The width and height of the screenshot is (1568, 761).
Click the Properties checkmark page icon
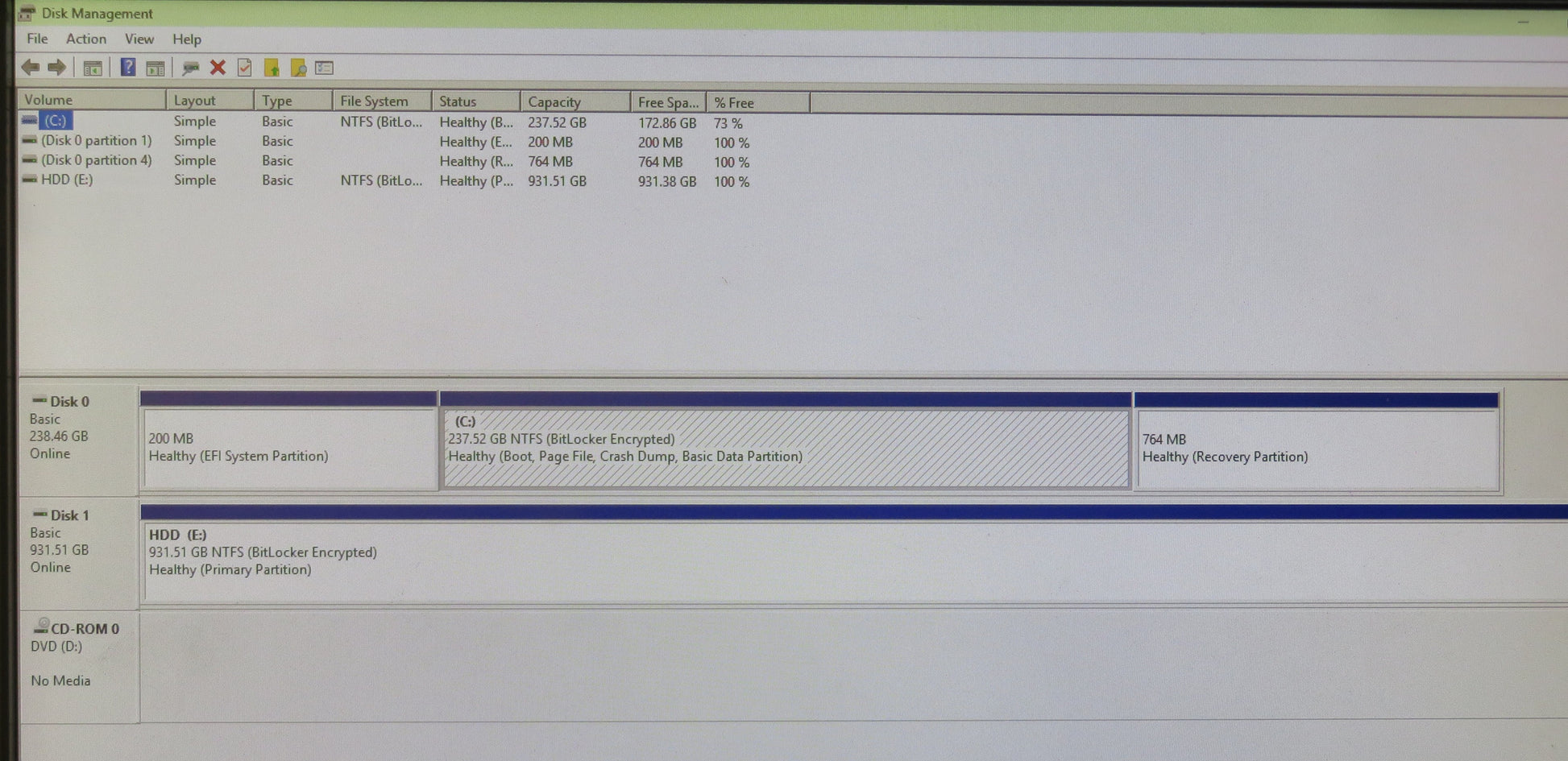[245, 68]
